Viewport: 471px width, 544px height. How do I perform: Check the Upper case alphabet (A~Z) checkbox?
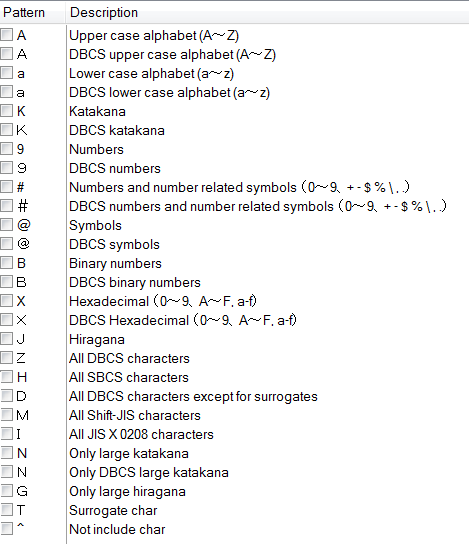(6, 35)
